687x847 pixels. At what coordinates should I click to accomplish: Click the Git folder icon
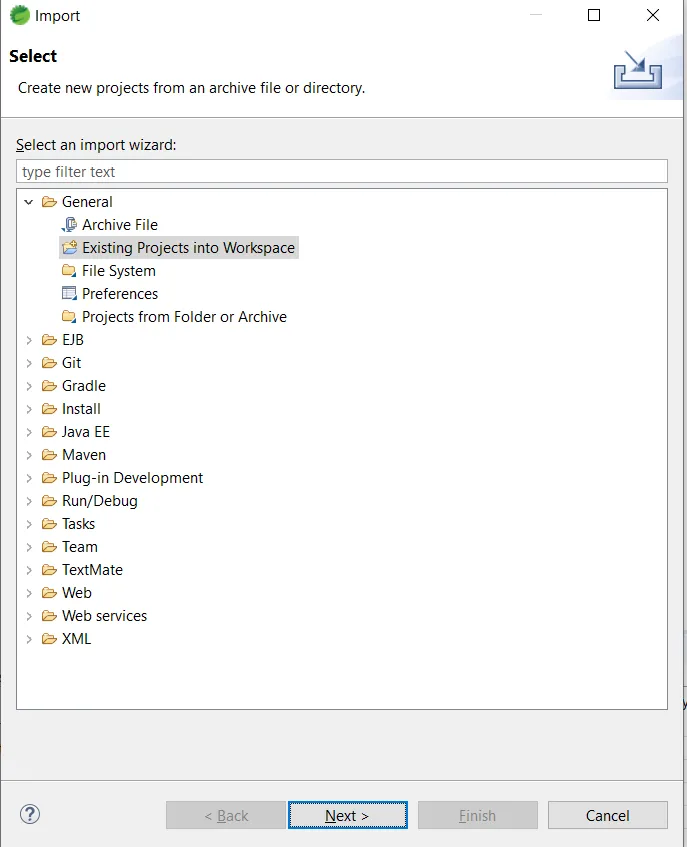coord(49,363)
